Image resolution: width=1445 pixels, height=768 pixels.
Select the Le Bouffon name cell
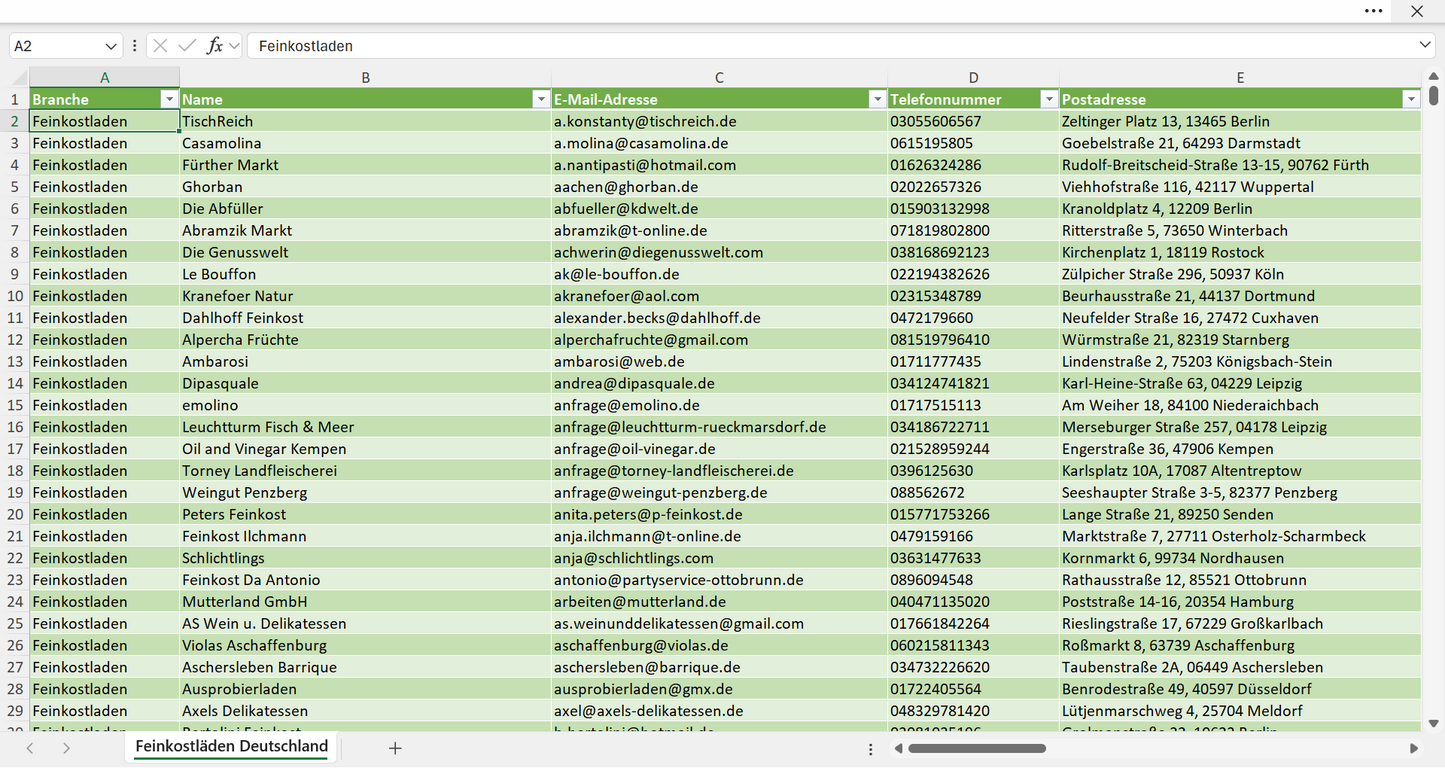point(366,274)
